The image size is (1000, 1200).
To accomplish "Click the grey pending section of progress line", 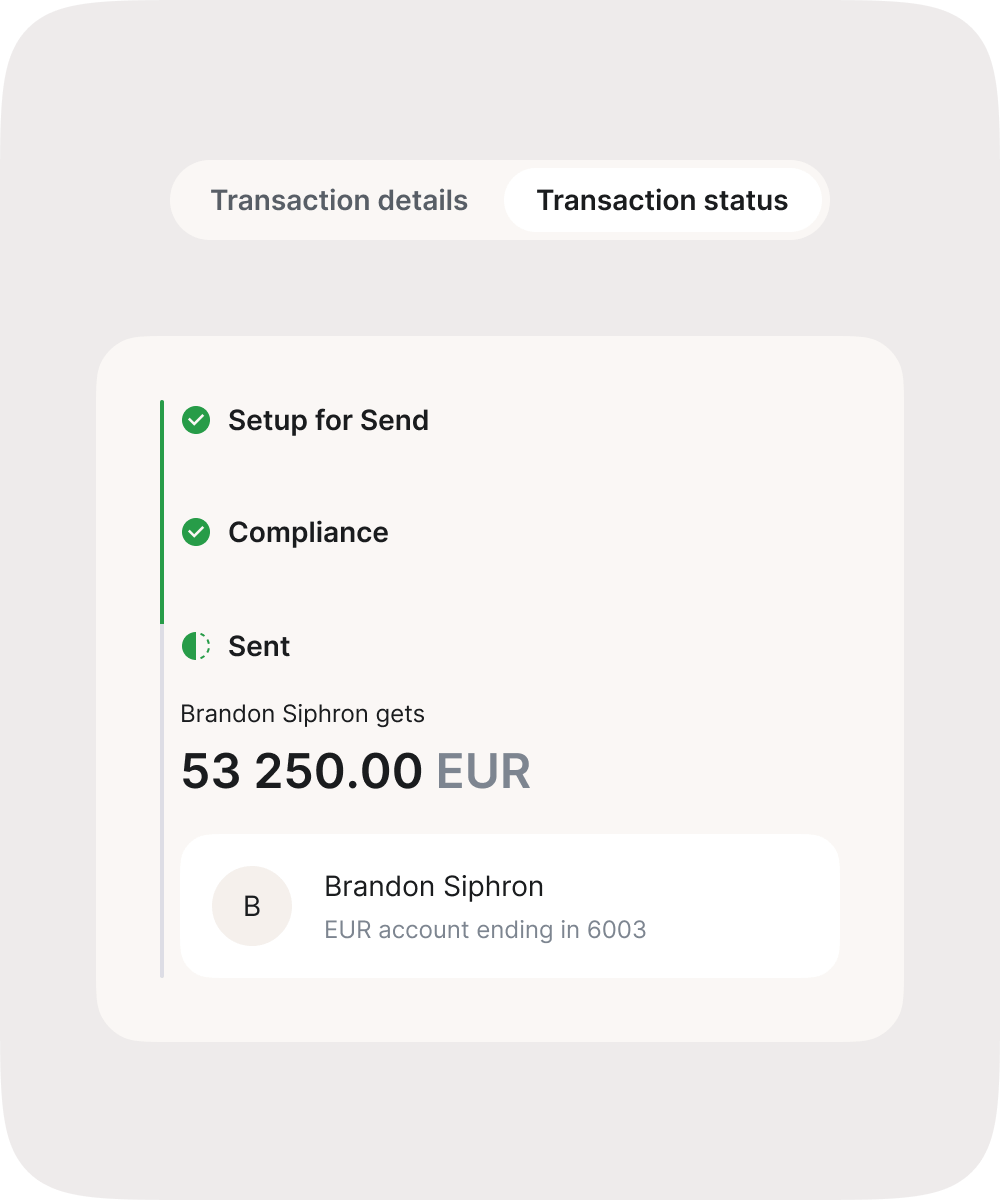I will tap(162, 800).
